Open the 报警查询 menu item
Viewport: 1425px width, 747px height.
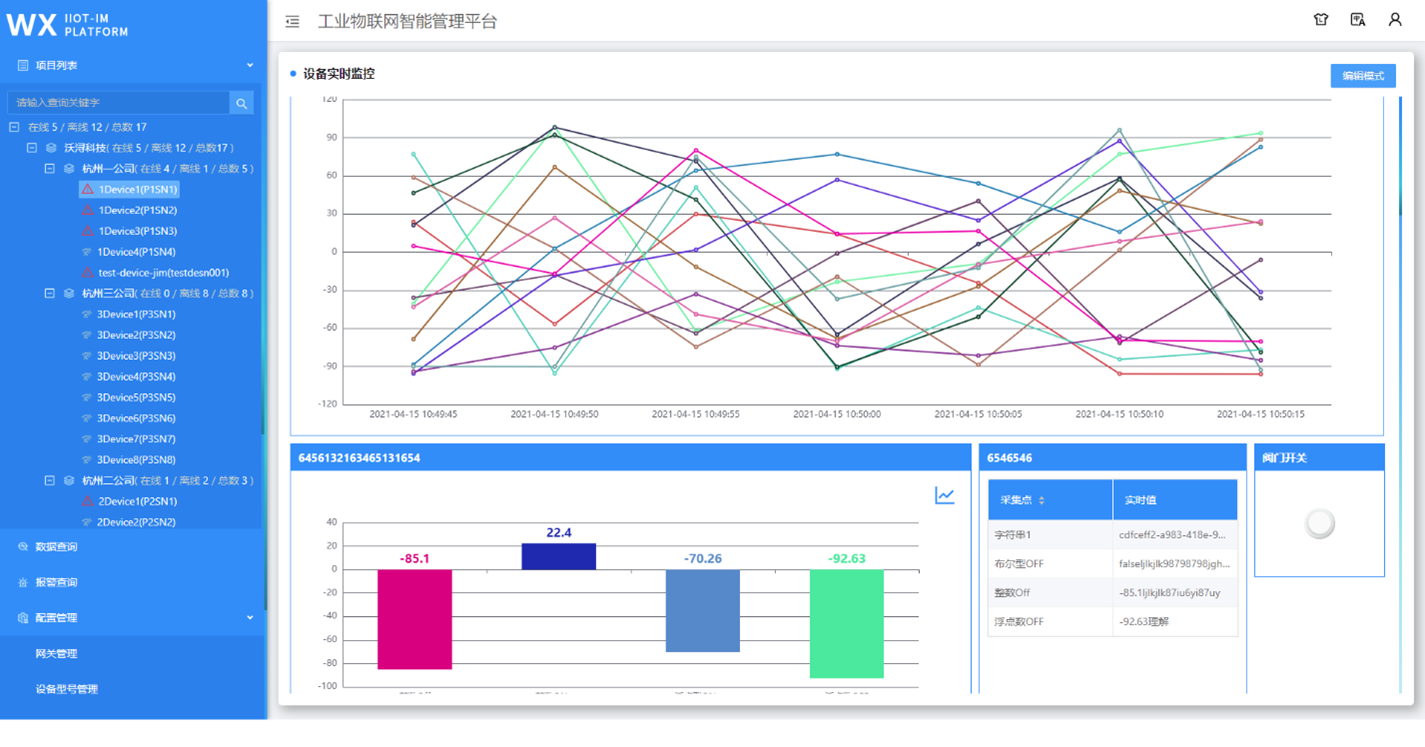click(x=56, y=582)
